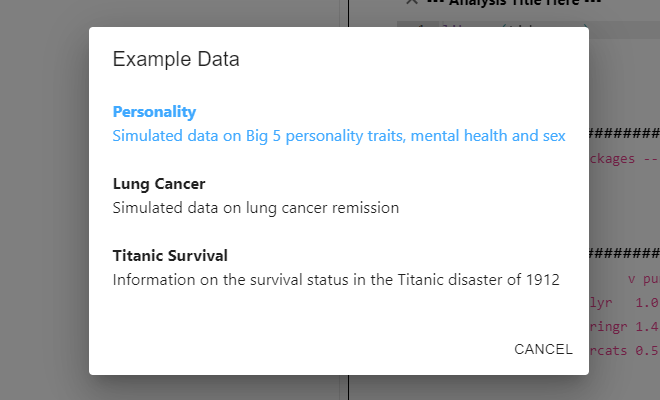Click the 'ckages --' console output text
Viewport: 660px width, 400px height.
623,159
